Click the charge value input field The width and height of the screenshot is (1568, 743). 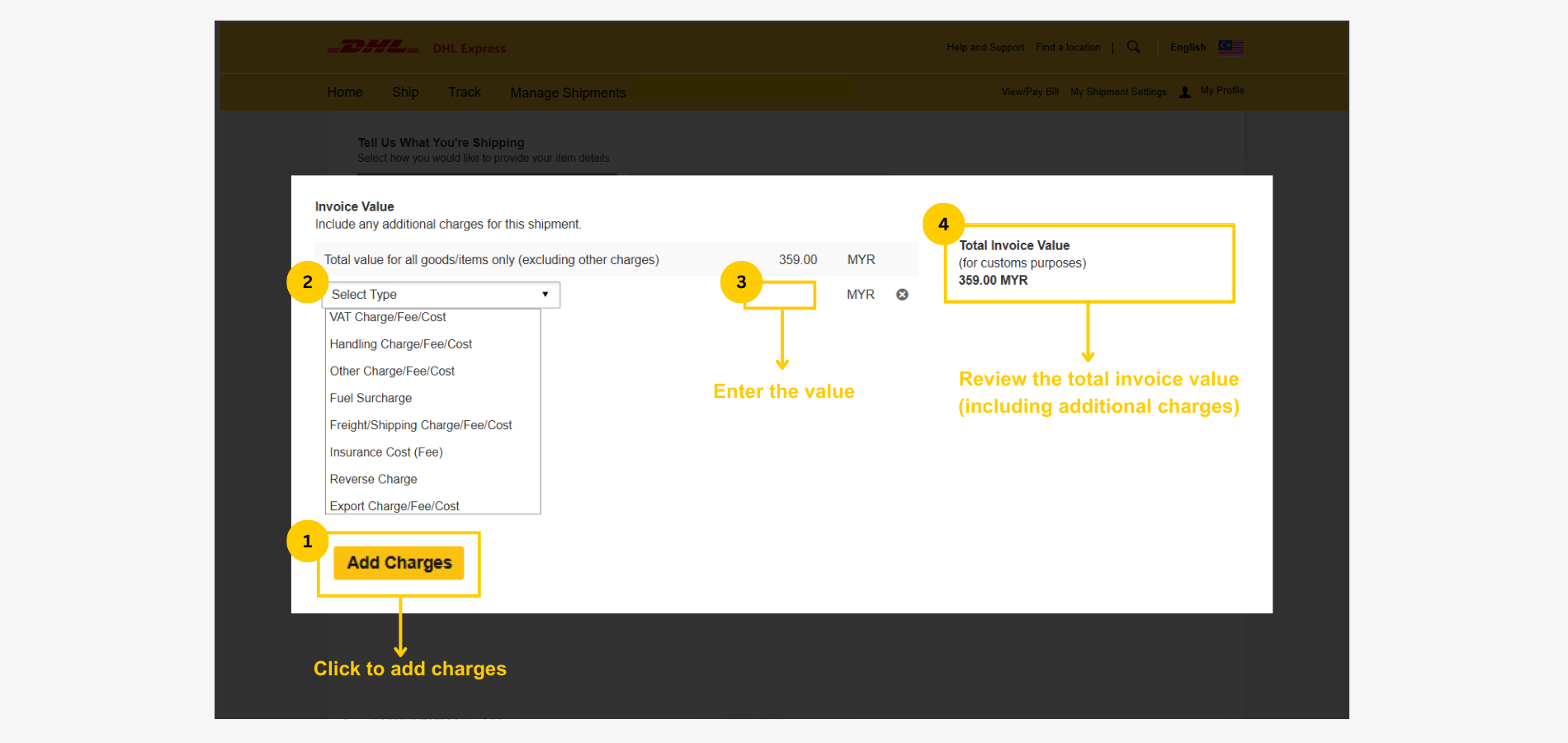(x=786, y=295)
